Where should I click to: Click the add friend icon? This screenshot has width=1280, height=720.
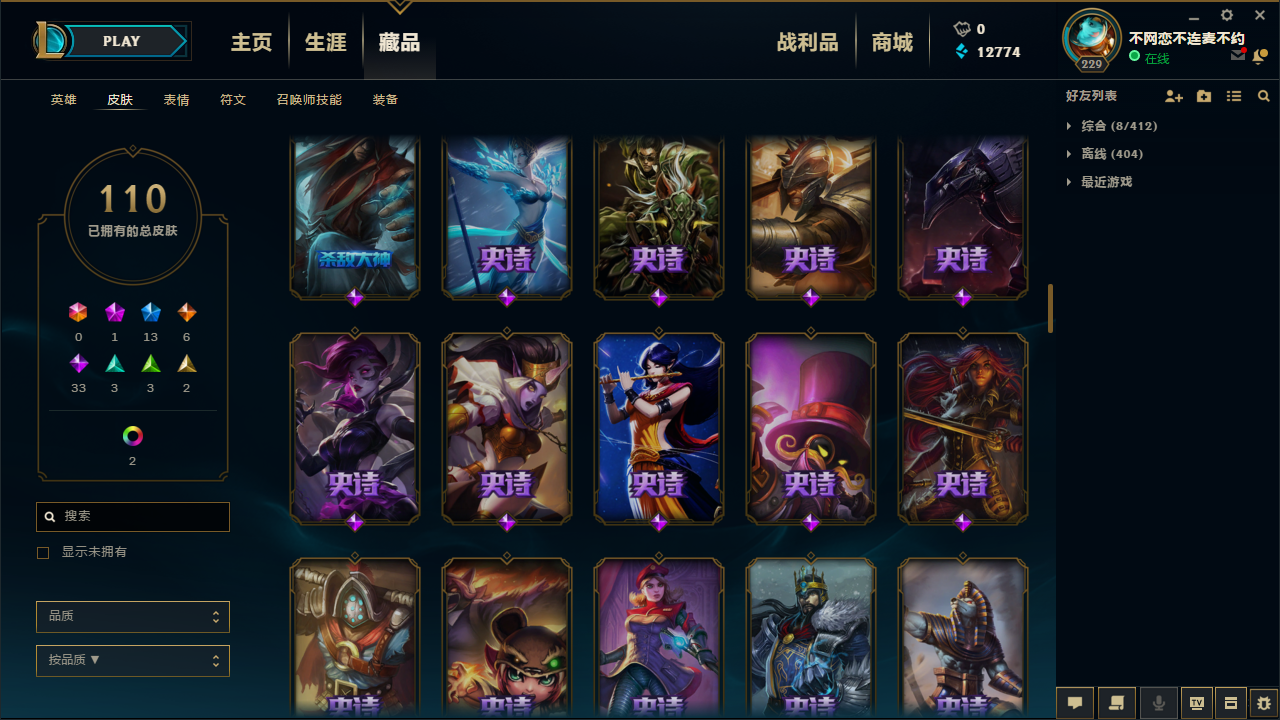1174,96
